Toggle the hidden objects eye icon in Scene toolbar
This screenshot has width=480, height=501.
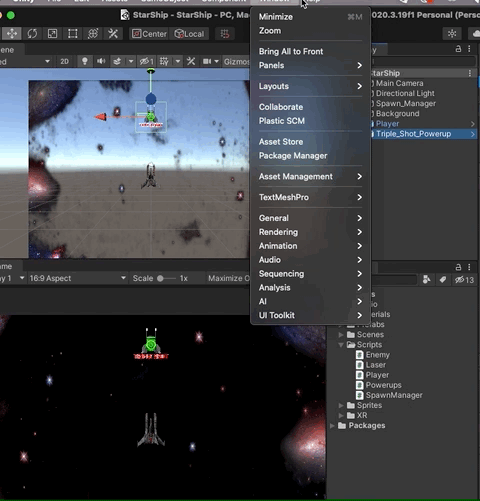pos(147,61)
